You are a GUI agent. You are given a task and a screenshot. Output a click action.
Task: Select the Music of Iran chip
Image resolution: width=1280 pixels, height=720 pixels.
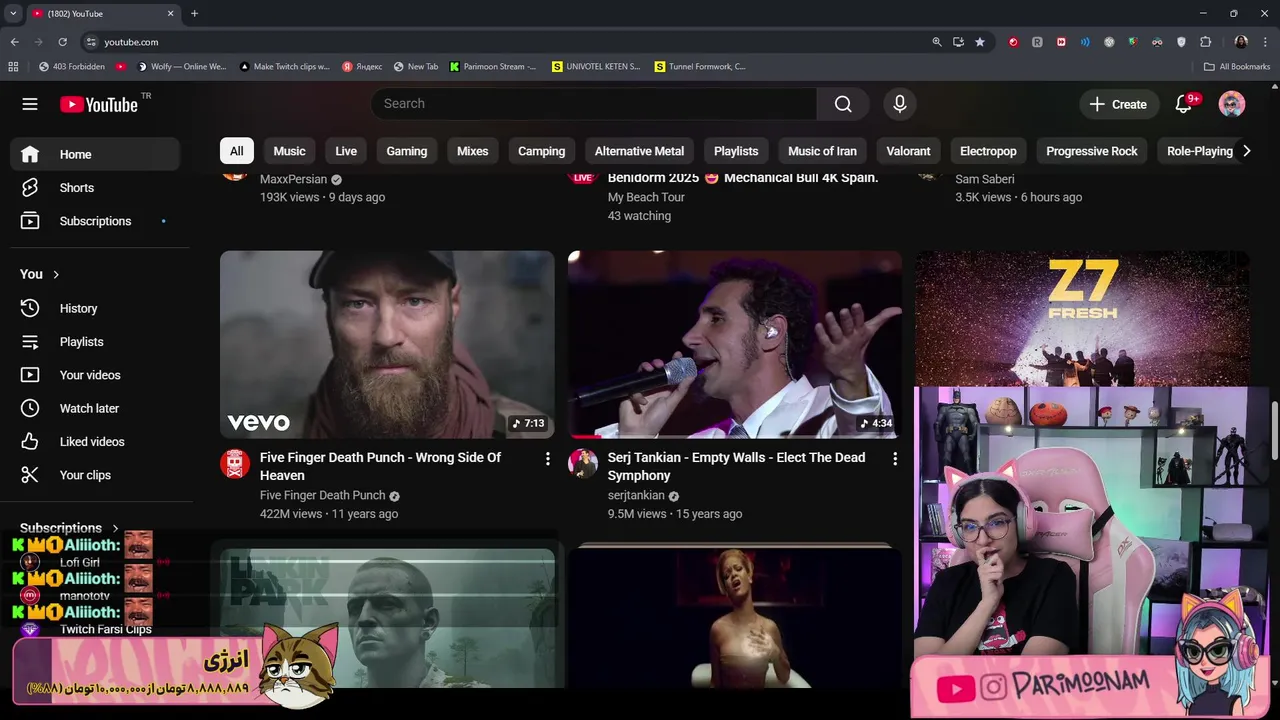pyautogui.click(x=822, y=151)
